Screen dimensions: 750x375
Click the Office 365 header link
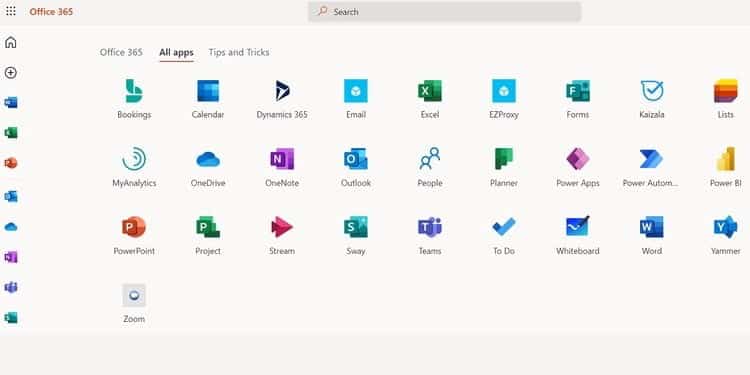[51, 11]
